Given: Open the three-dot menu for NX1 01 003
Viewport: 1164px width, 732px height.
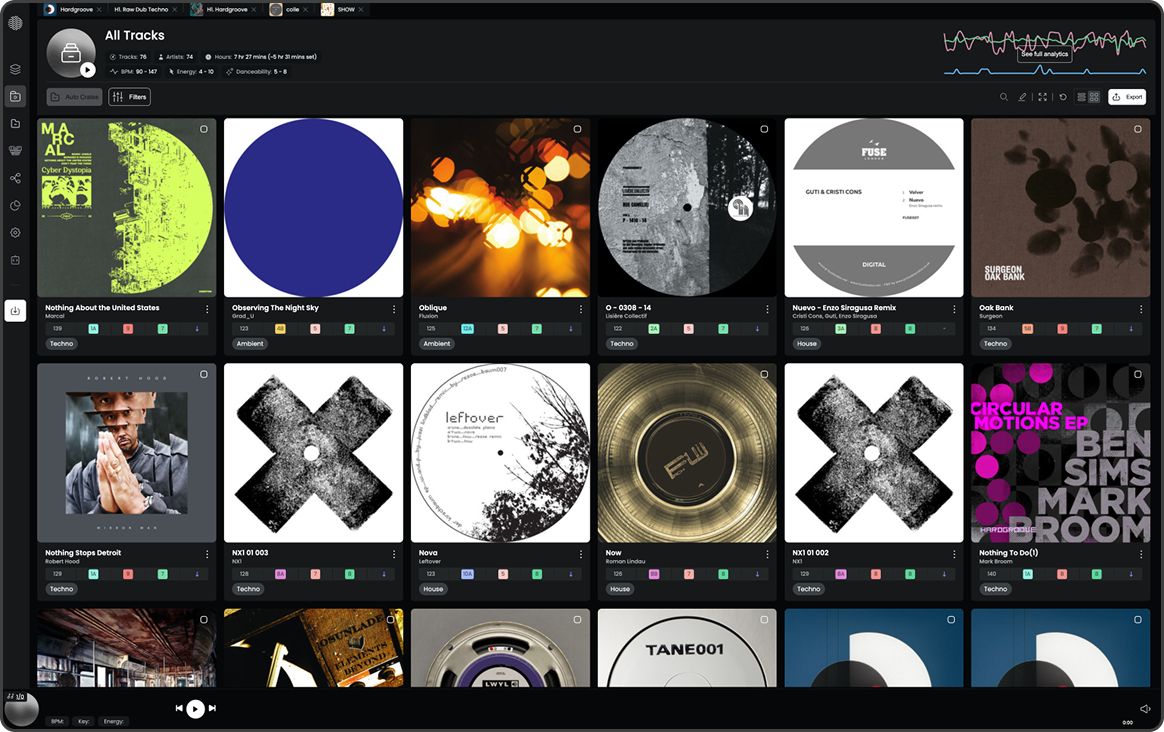Looking at the screenshot, I should [x=393, y=555].
